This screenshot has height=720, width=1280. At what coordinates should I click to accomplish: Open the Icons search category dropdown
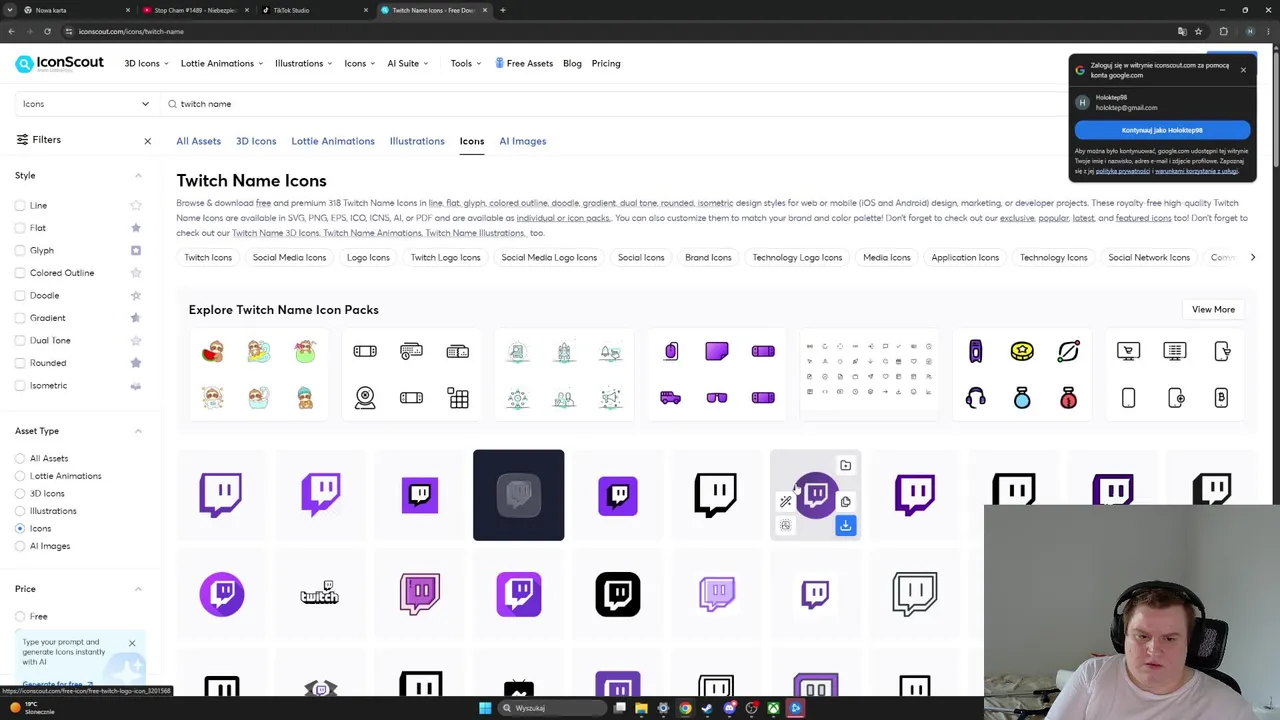(86, 104)
